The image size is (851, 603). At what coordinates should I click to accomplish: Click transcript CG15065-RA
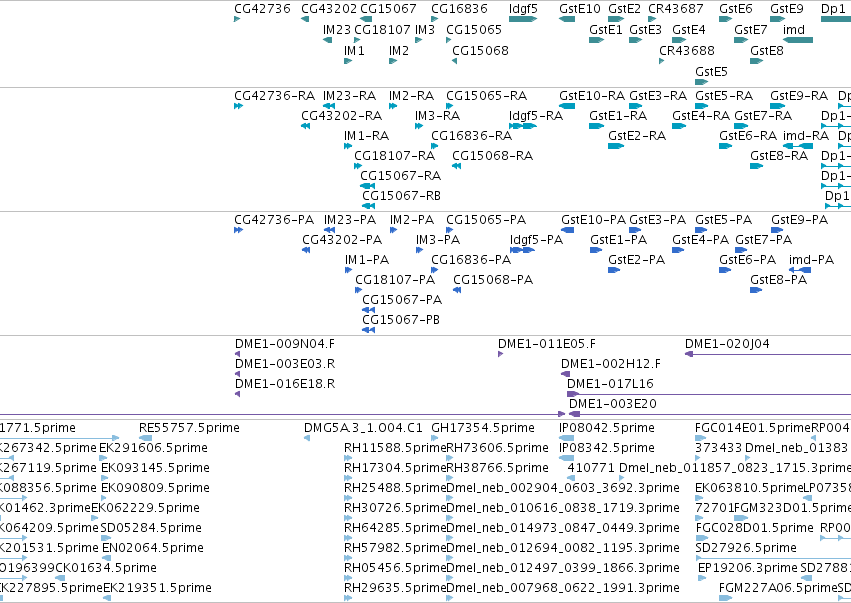[486, 96]
